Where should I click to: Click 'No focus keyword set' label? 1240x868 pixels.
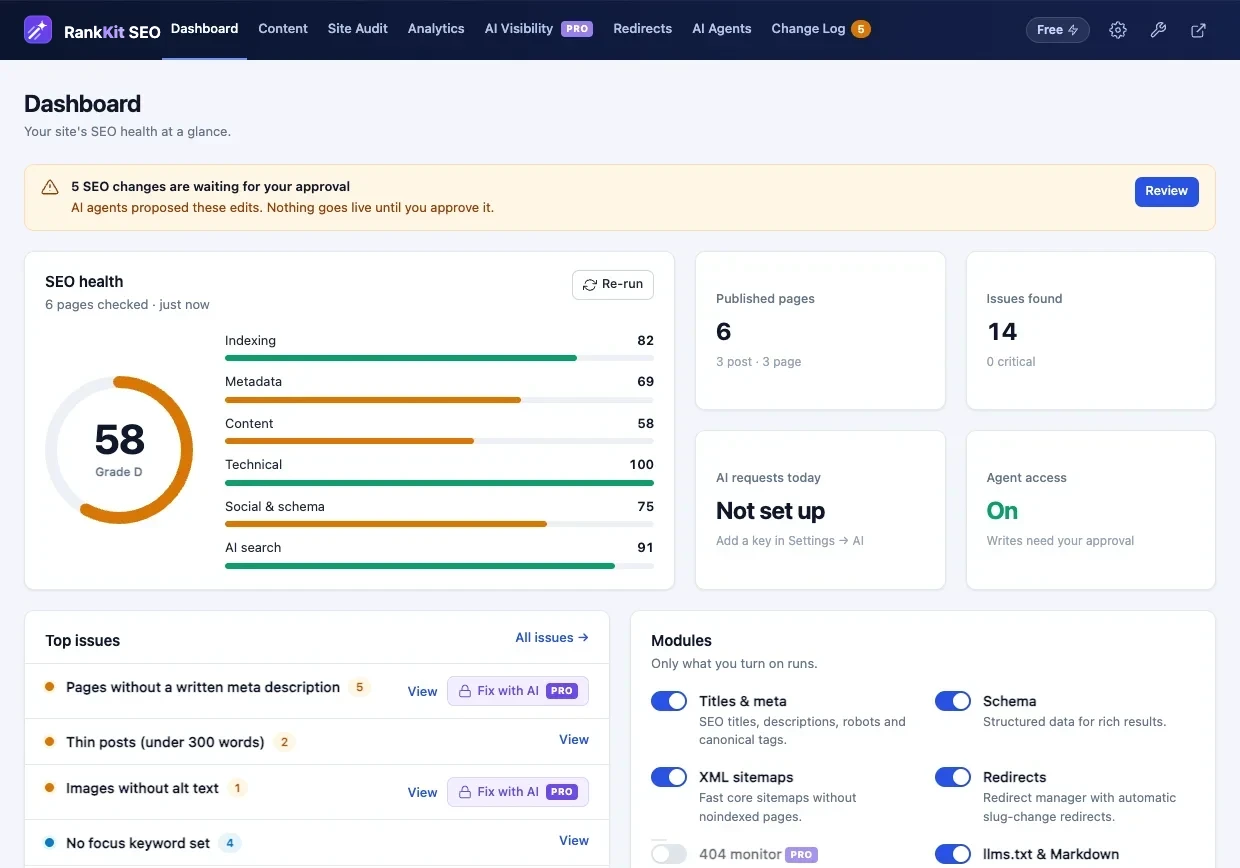click(x=138, y=843)
